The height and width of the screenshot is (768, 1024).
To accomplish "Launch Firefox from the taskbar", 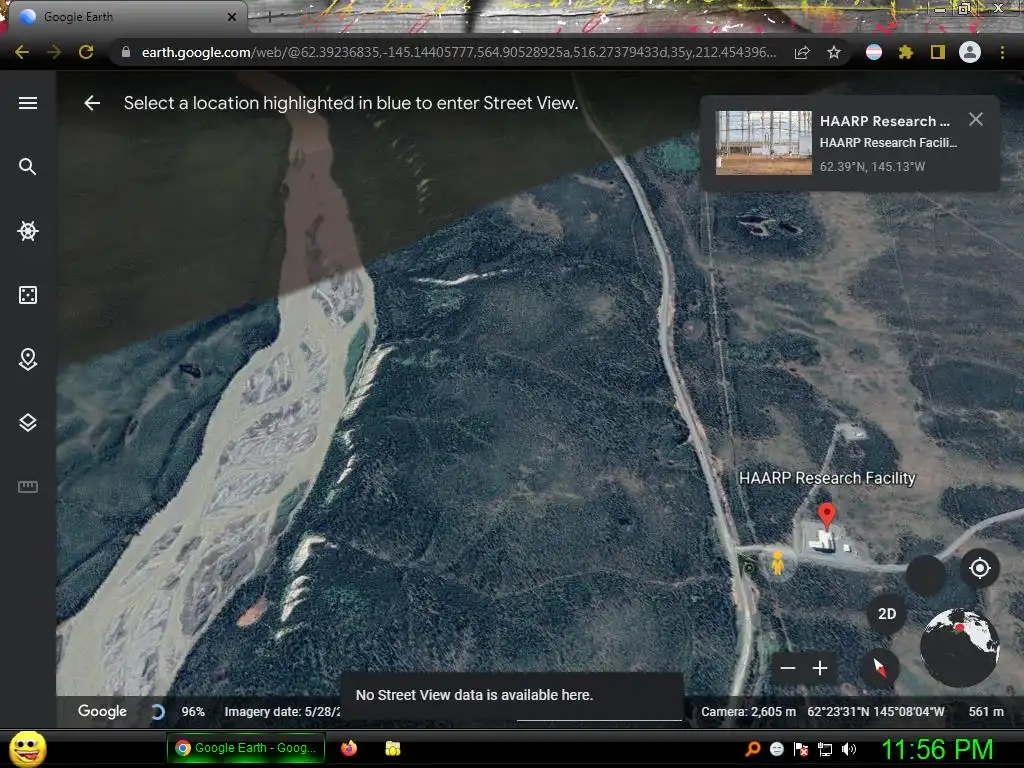I will click(349, 748).
